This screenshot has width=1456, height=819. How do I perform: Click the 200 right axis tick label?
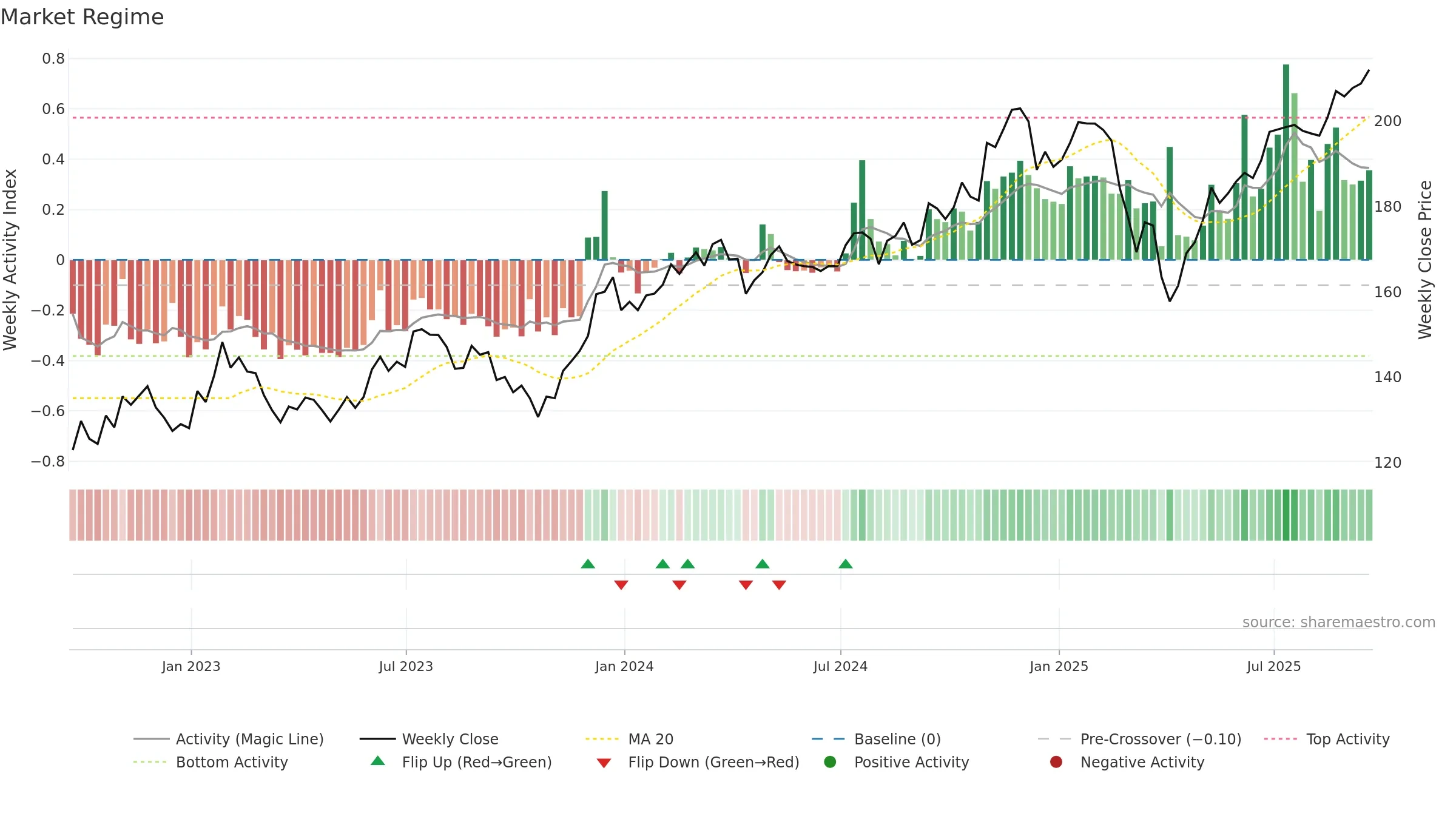pos(1388,121)
